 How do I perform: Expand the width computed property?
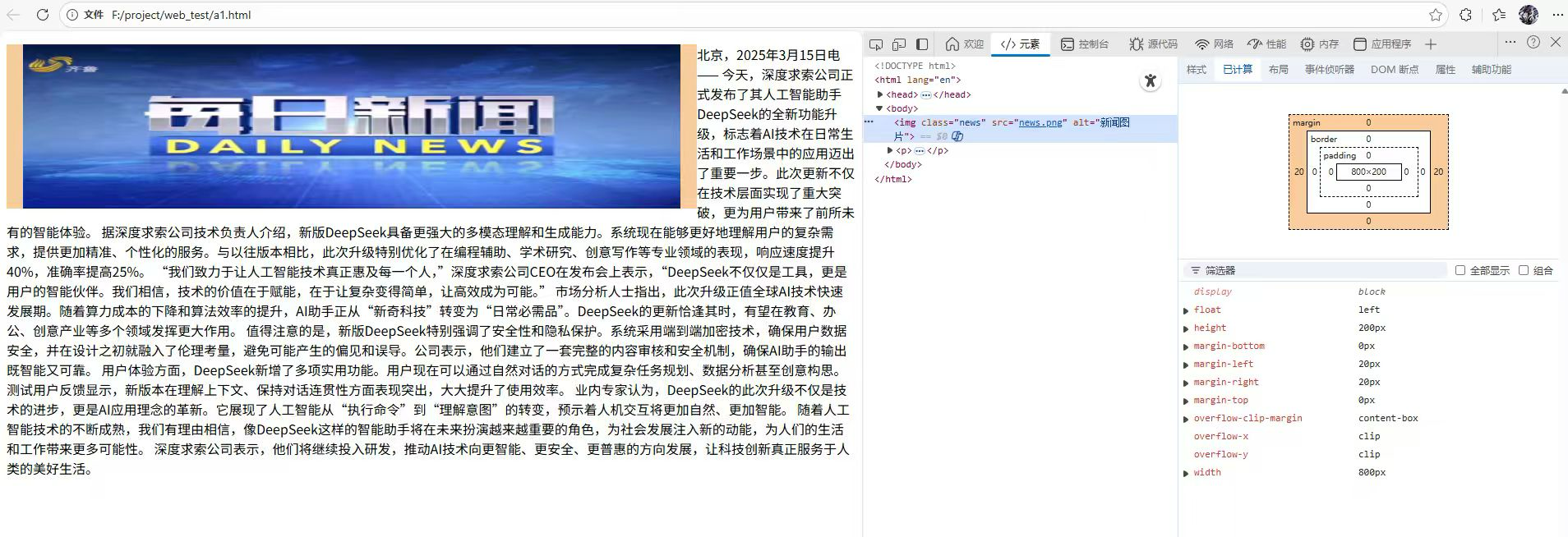(x=1186, y=473)
